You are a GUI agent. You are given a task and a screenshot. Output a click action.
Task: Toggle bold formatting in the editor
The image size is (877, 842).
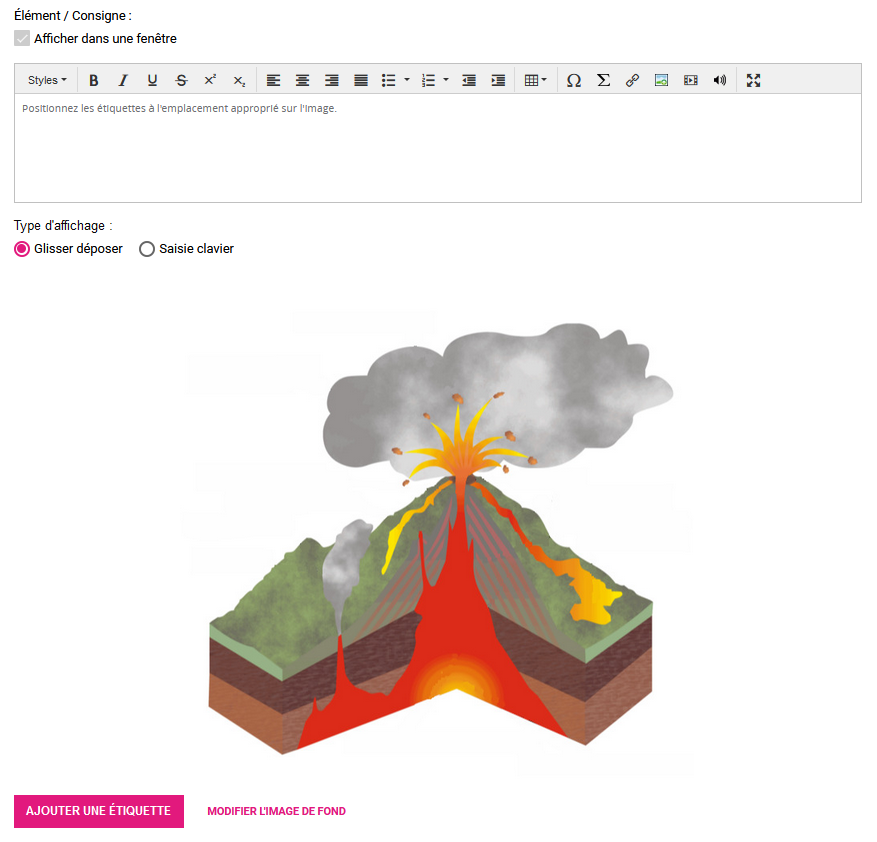click(94, 80)
